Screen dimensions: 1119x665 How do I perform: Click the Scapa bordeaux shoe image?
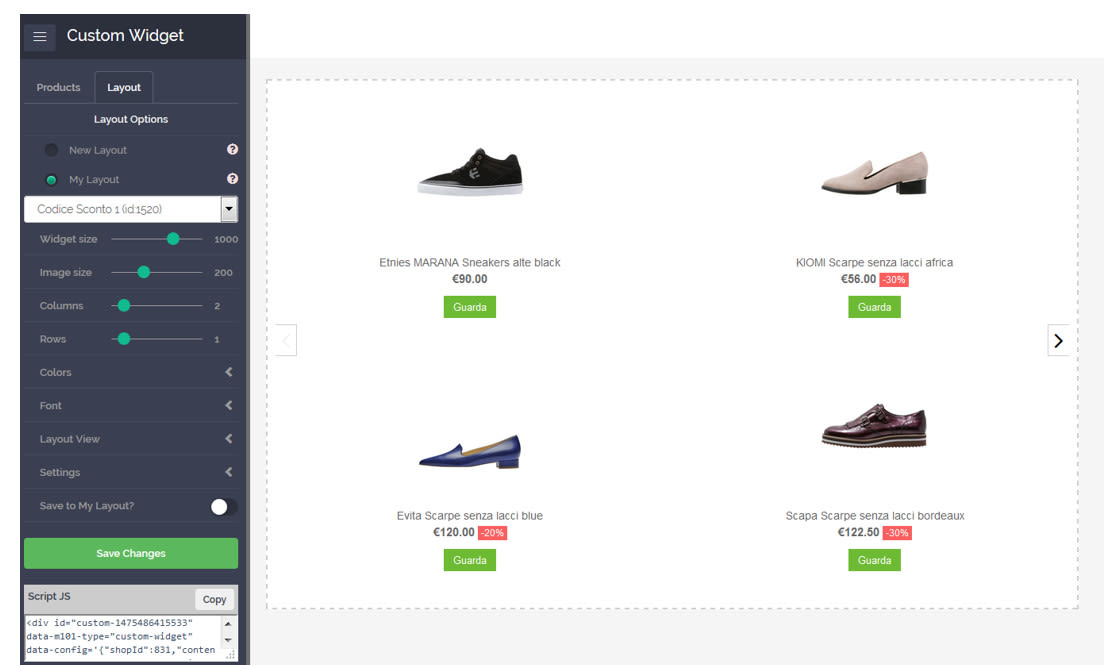pos(874,426)
